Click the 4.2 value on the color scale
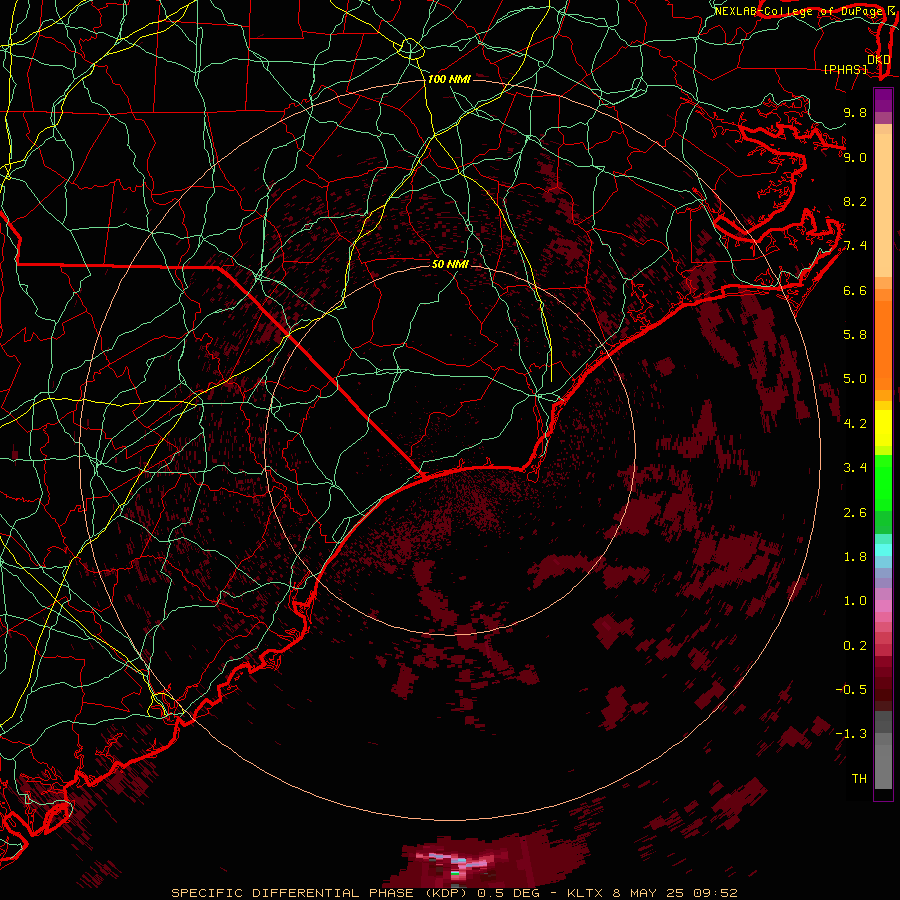 pos(855,424)
